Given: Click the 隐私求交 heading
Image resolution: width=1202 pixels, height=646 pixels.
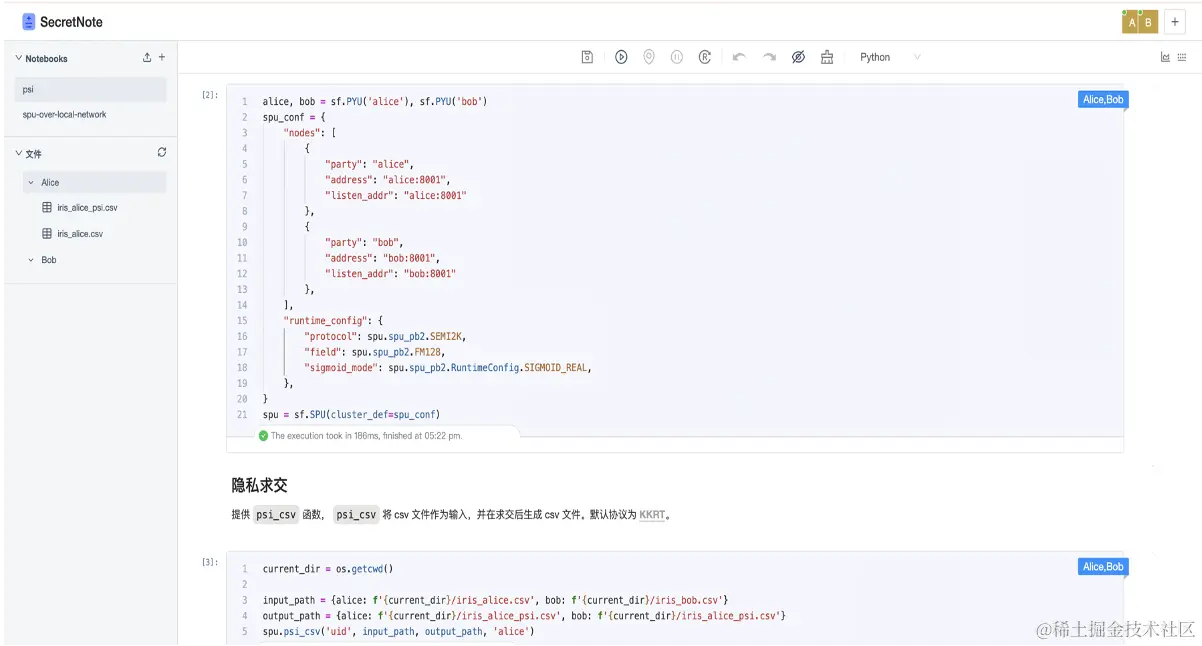Looking at the screenshot, I should click(260, 485).
